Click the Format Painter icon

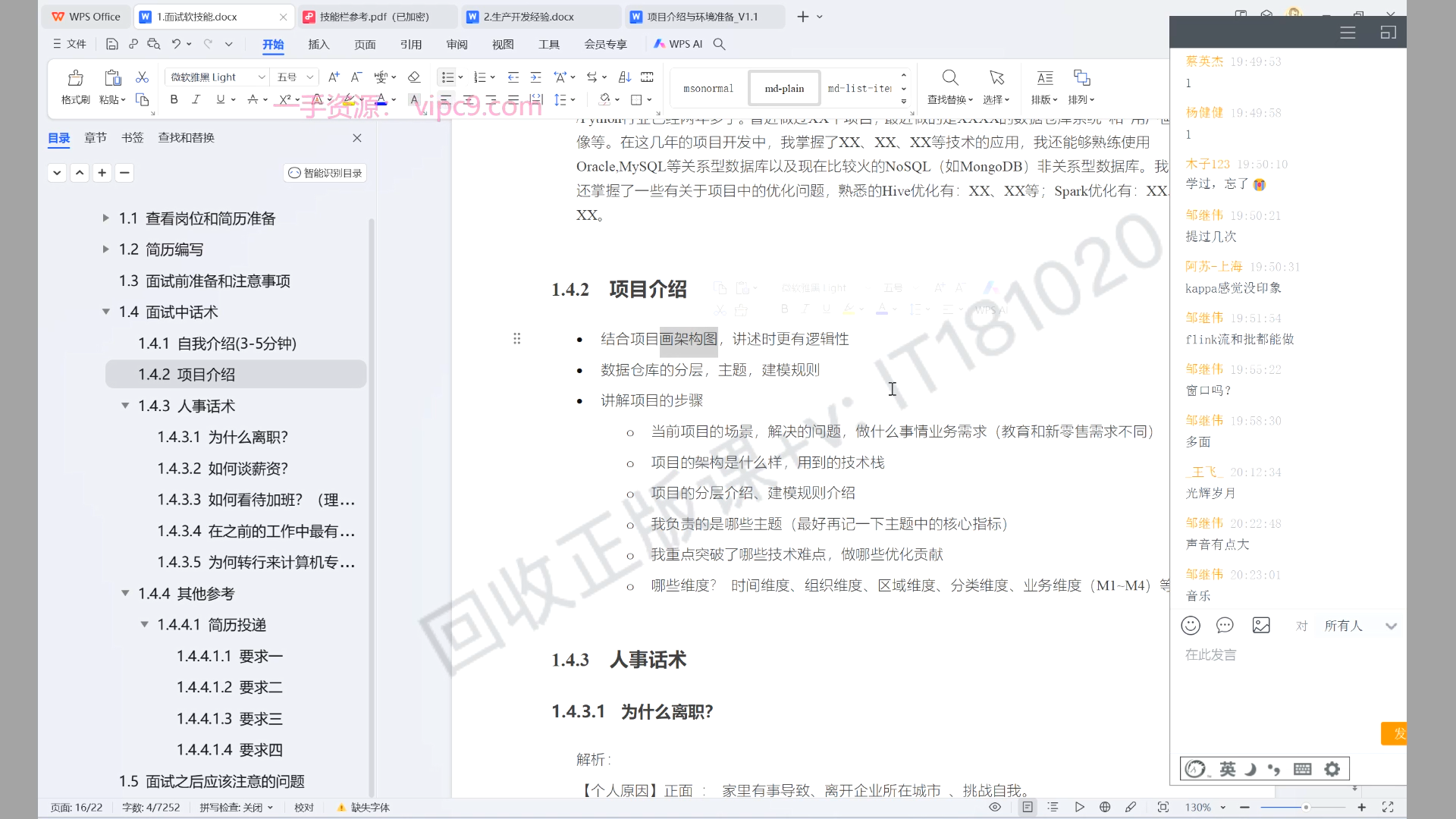point(75,78)
